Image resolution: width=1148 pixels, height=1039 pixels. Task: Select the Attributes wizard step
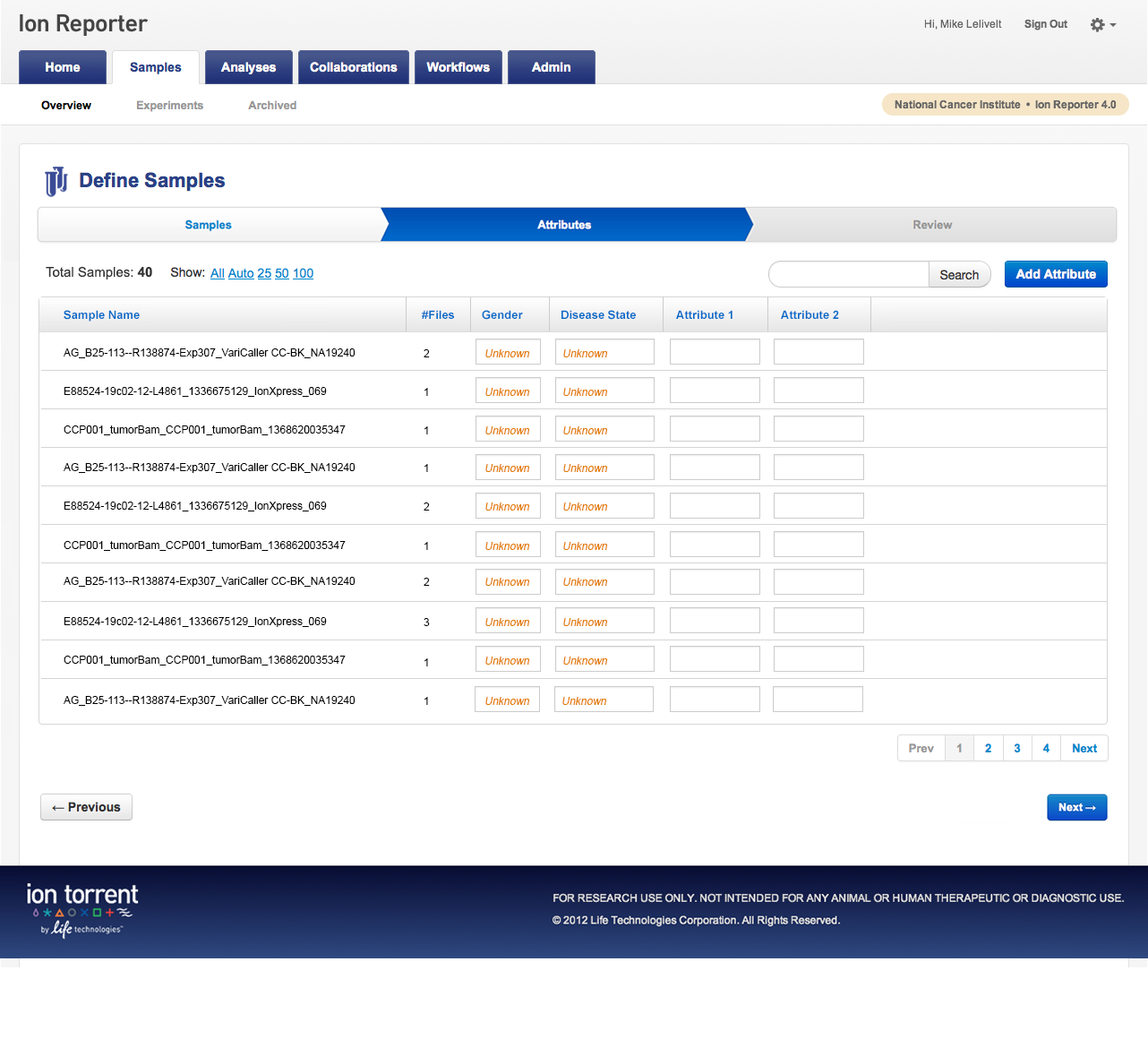coord(564,225)
